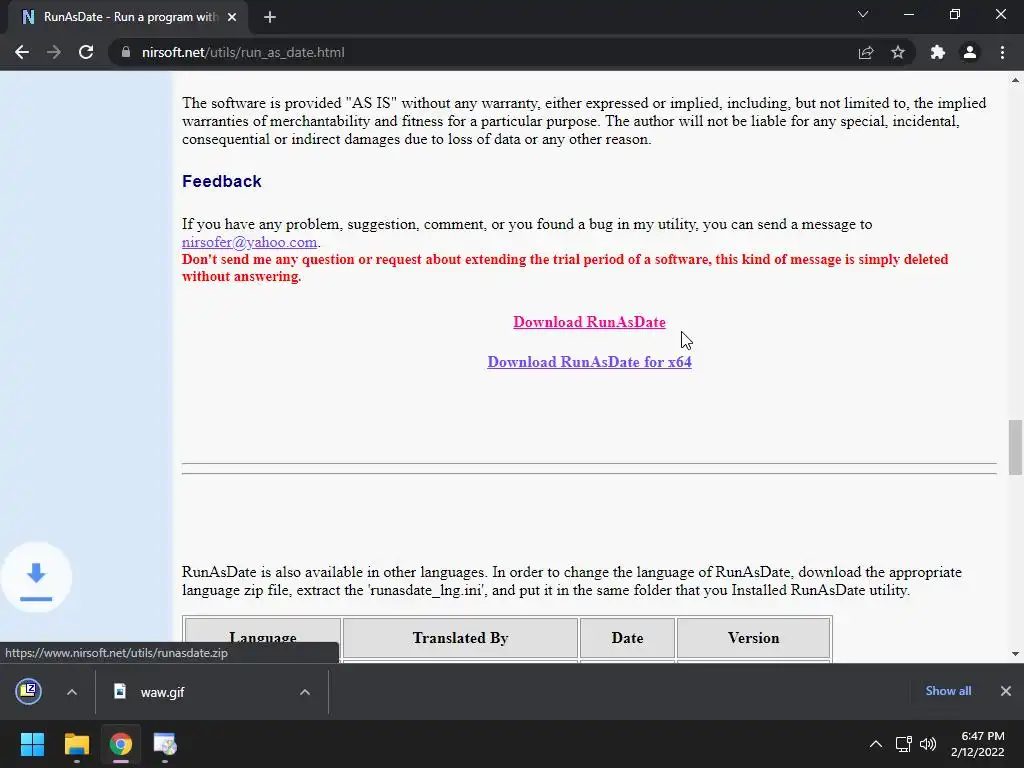Open Chrome's three-dot menu
This screenshot has height=768, width=1024.
coord(1002,52)
